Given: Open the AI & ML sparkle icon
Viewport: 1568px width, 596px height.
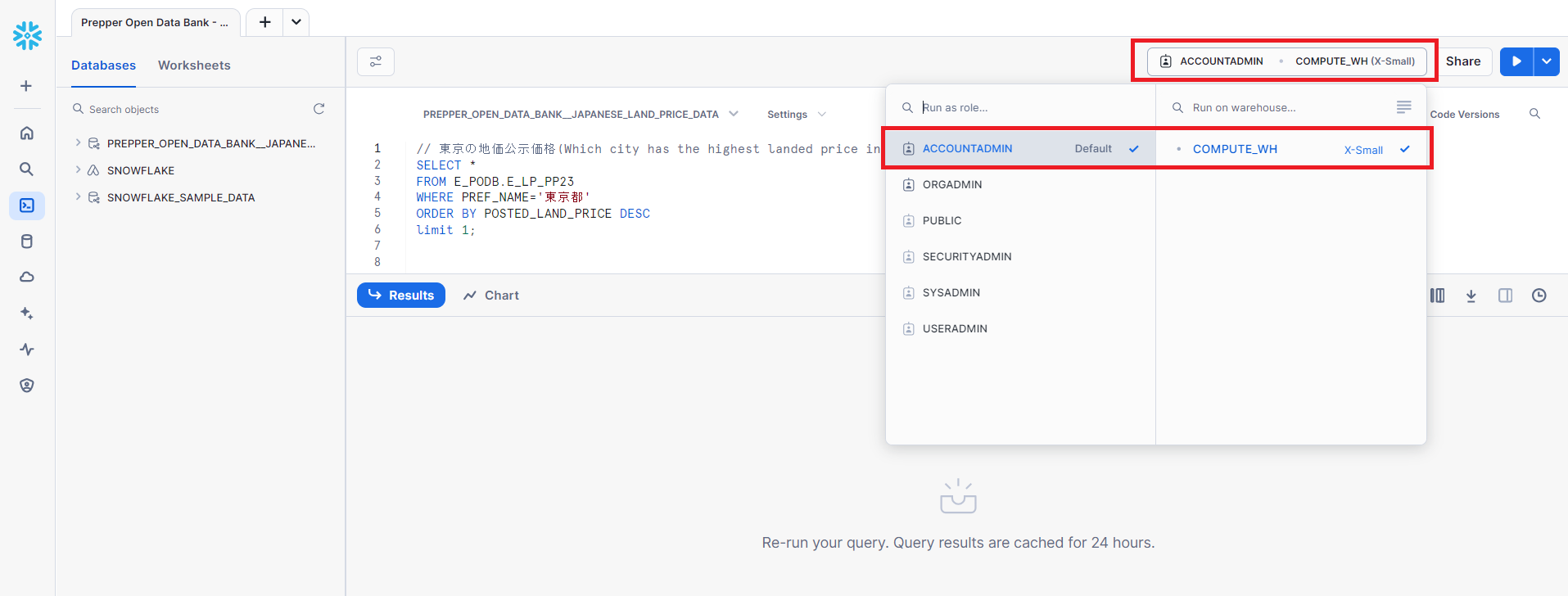Looking at the screenshot, I should (27, 314).
